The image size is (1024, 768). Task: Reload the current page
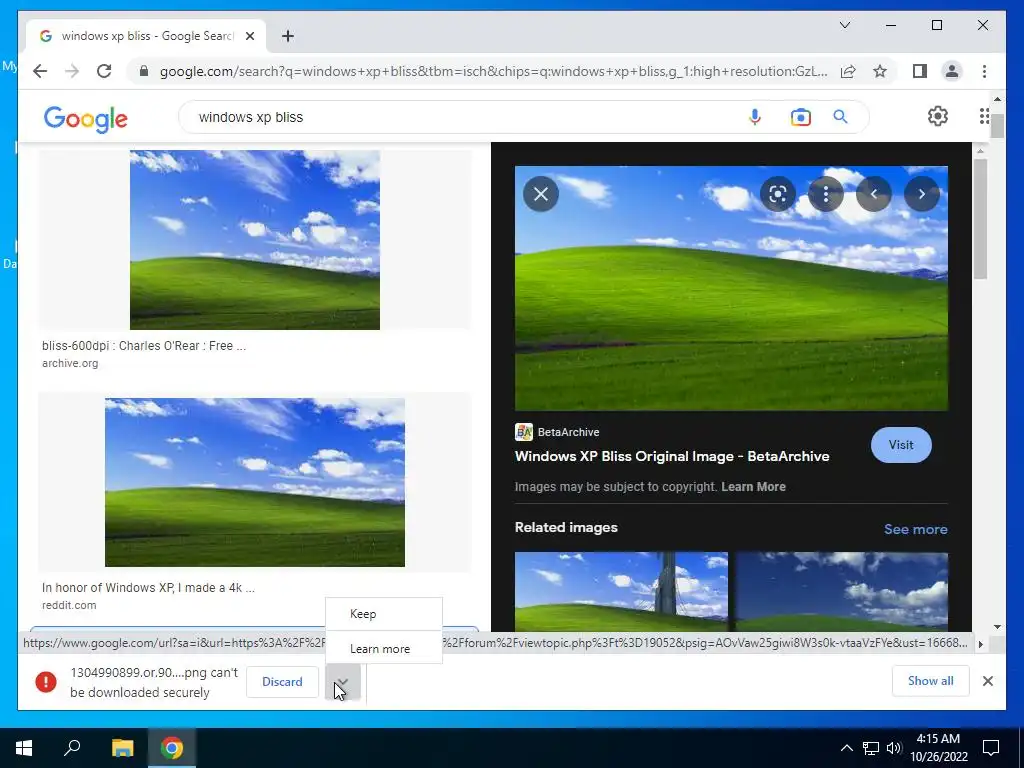point(104,71)
